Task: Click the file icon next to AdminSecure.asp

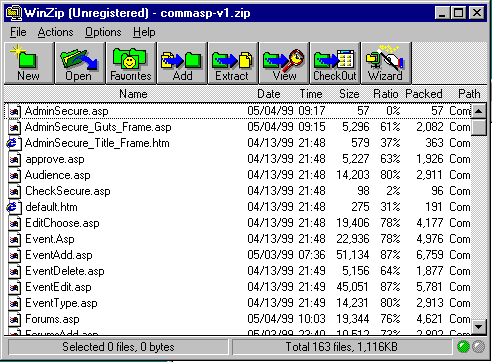Action: pos(14,111)
